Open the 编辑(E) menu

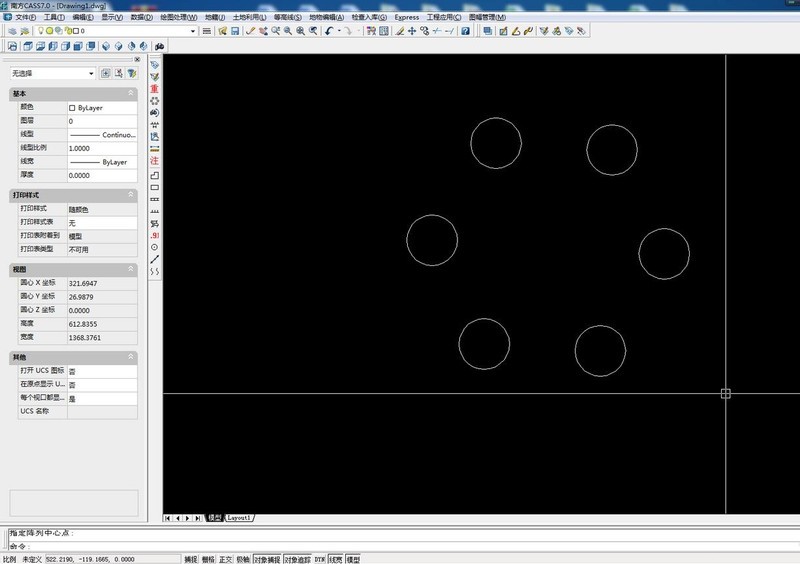click(83, 17)
